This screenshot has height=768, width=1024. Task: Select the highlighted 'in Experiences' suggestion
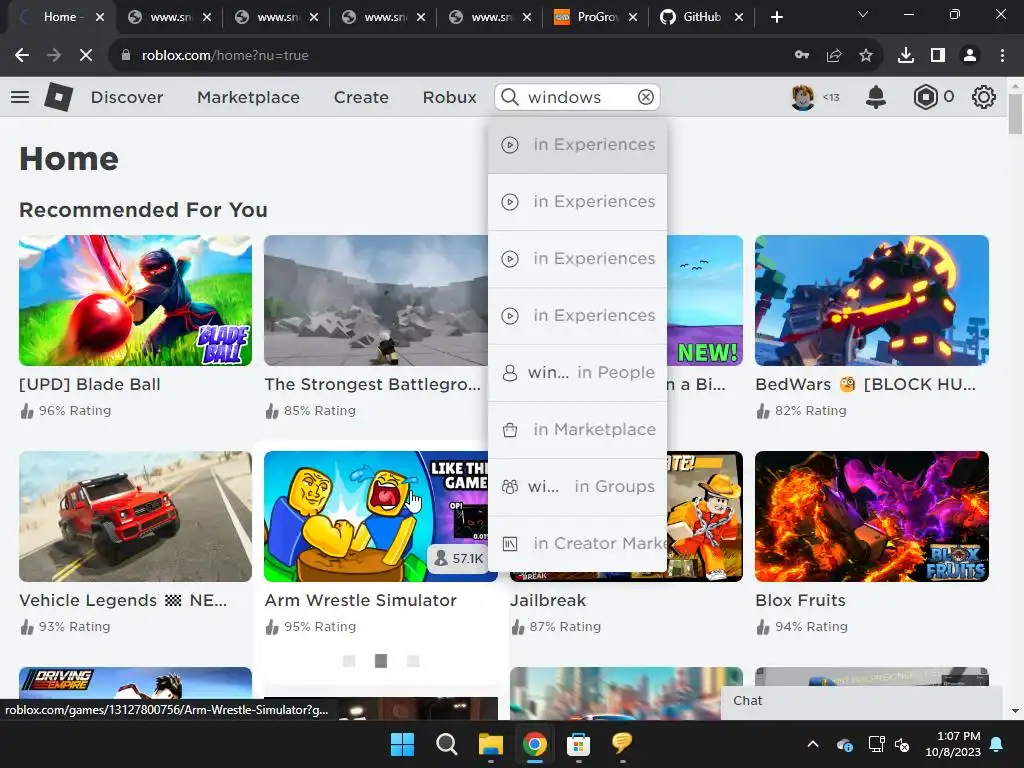coord(577,145)
